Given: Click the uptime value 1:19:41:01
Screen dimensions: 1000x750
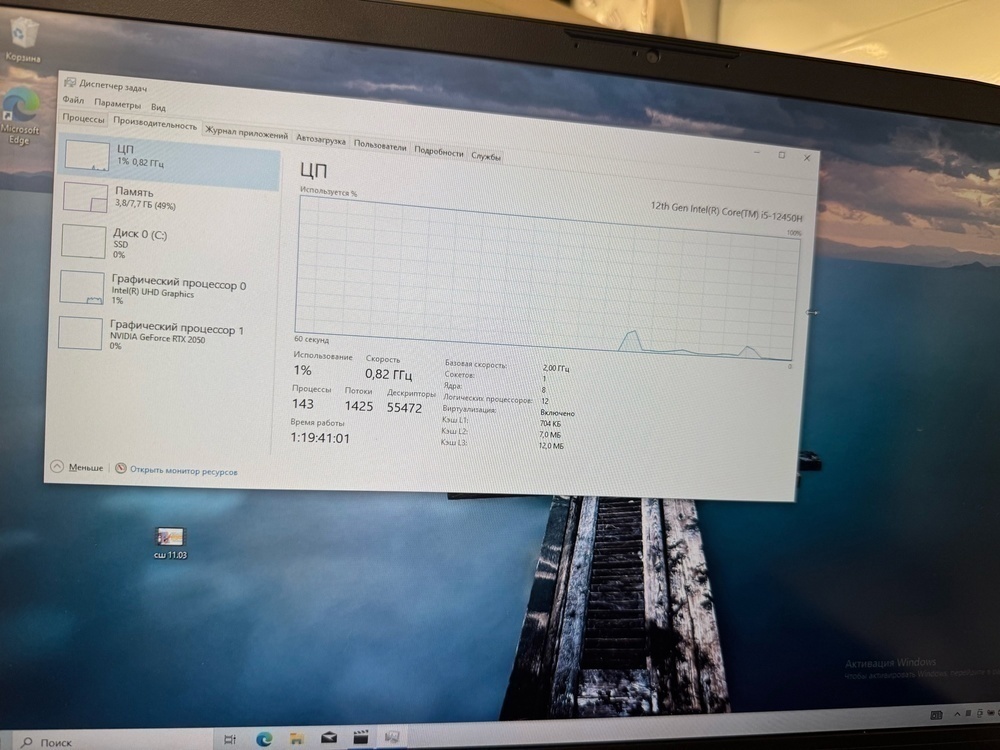Looking at the screenshot, I should click(320, 438).
